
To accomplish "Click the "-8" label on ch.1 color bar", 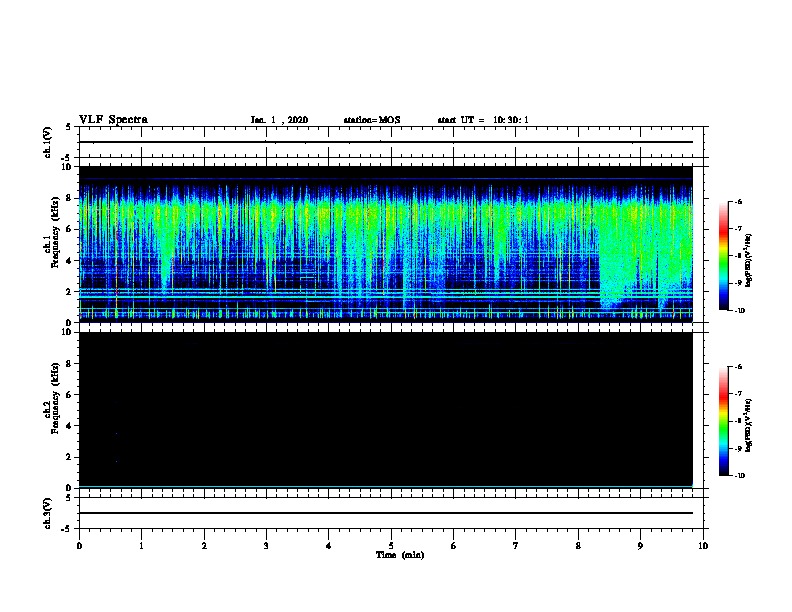I will (x=738, y=256).
